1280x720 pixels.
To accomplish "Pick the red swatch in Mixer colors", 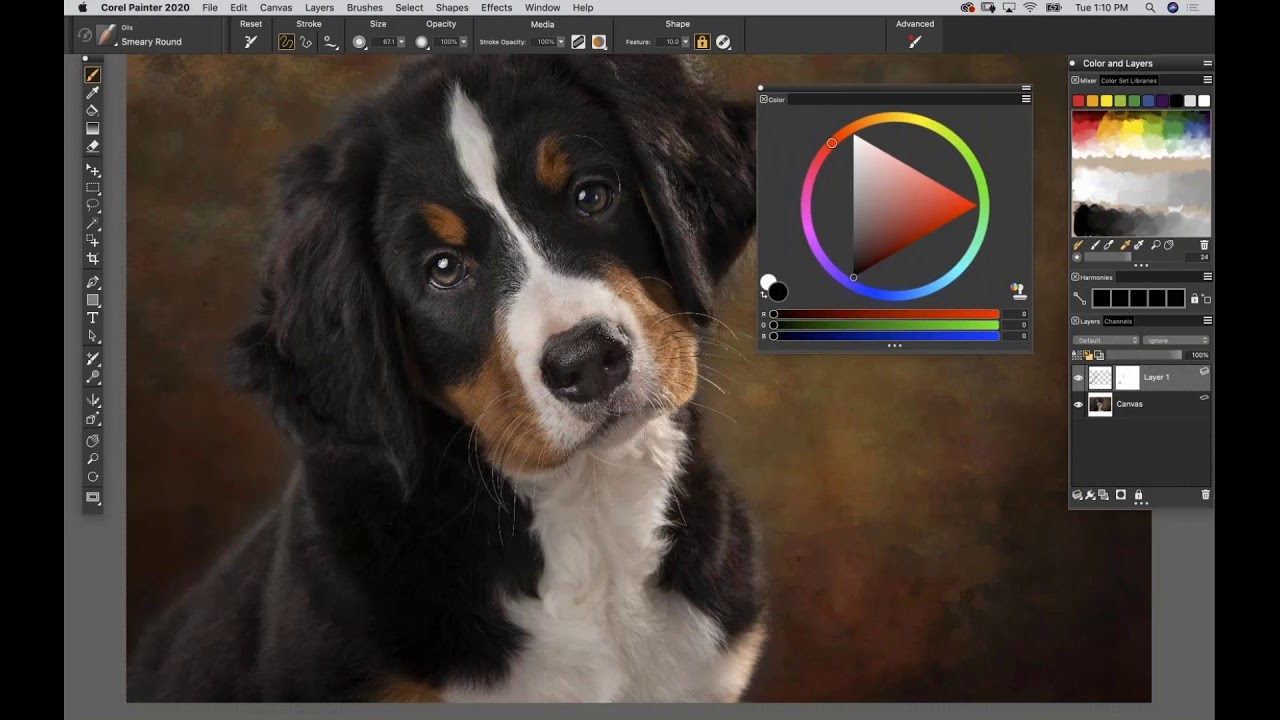I will pos(1078,101).
